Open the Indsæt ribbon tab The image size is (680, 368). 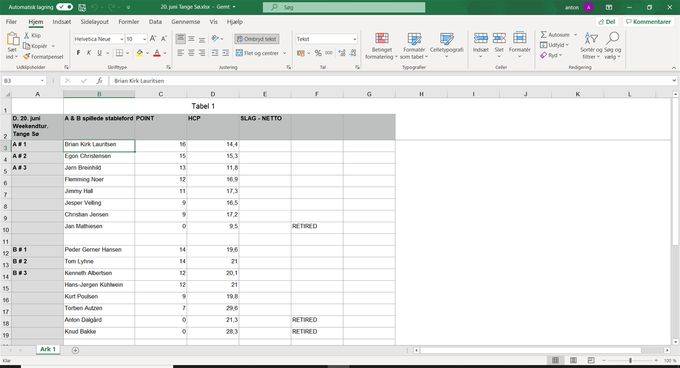coord(62,22)
